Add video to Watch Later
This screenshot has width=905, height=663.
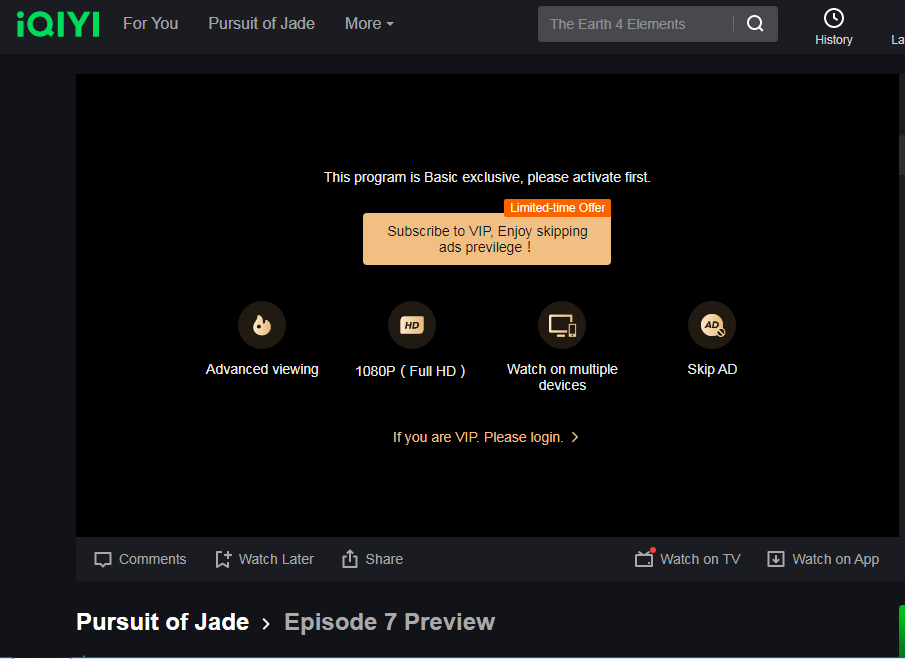(264, 559)
